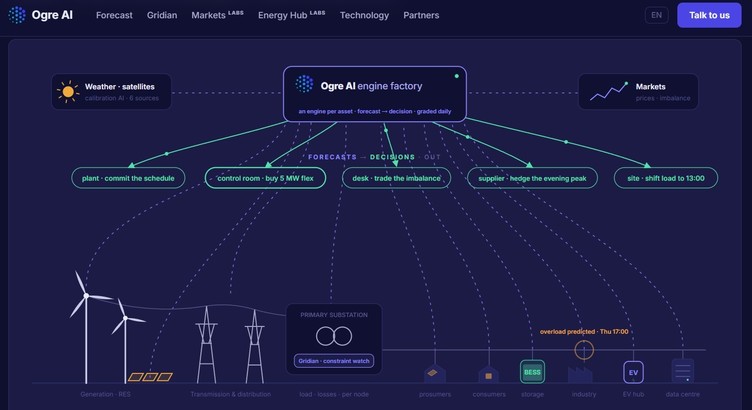
Task: Click the transformer circles icon in substation
Action: [334, 336]
